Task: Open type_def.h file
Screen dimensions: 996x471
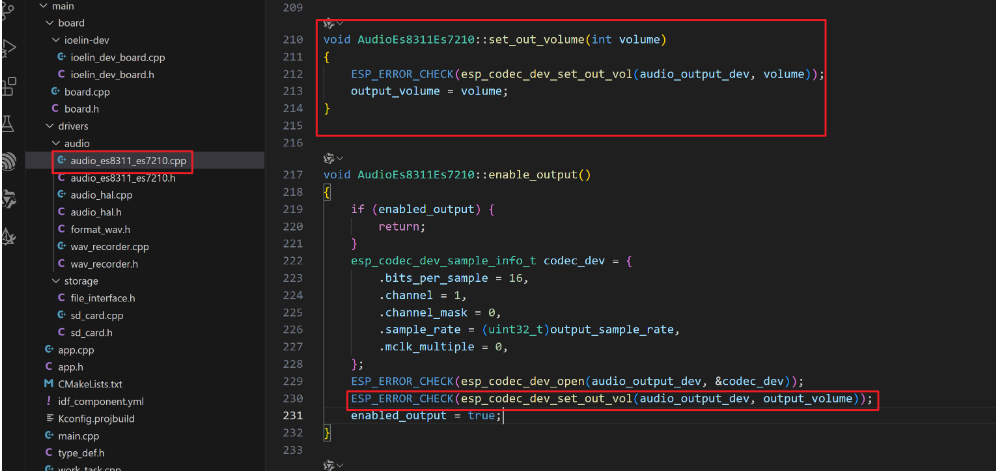Action: click(81, 453)
